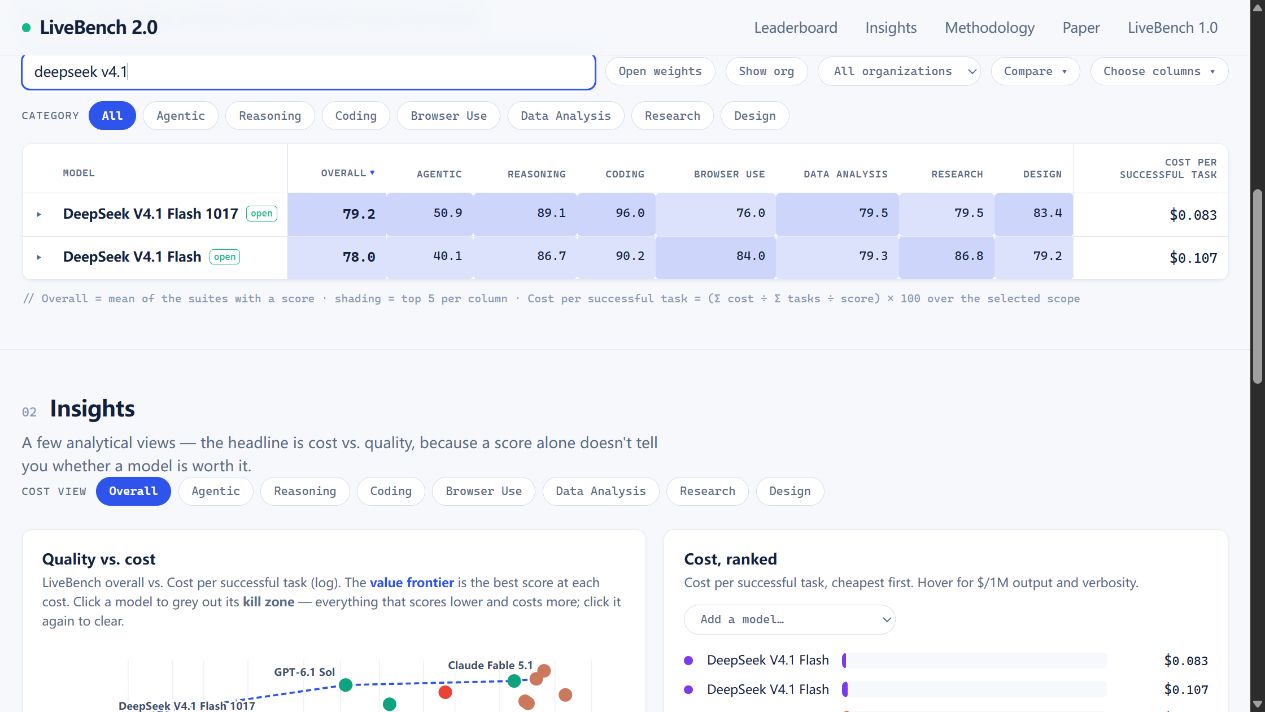Click the 78.0 overall score cell
1265x712 pixels.
pos(337,257)
